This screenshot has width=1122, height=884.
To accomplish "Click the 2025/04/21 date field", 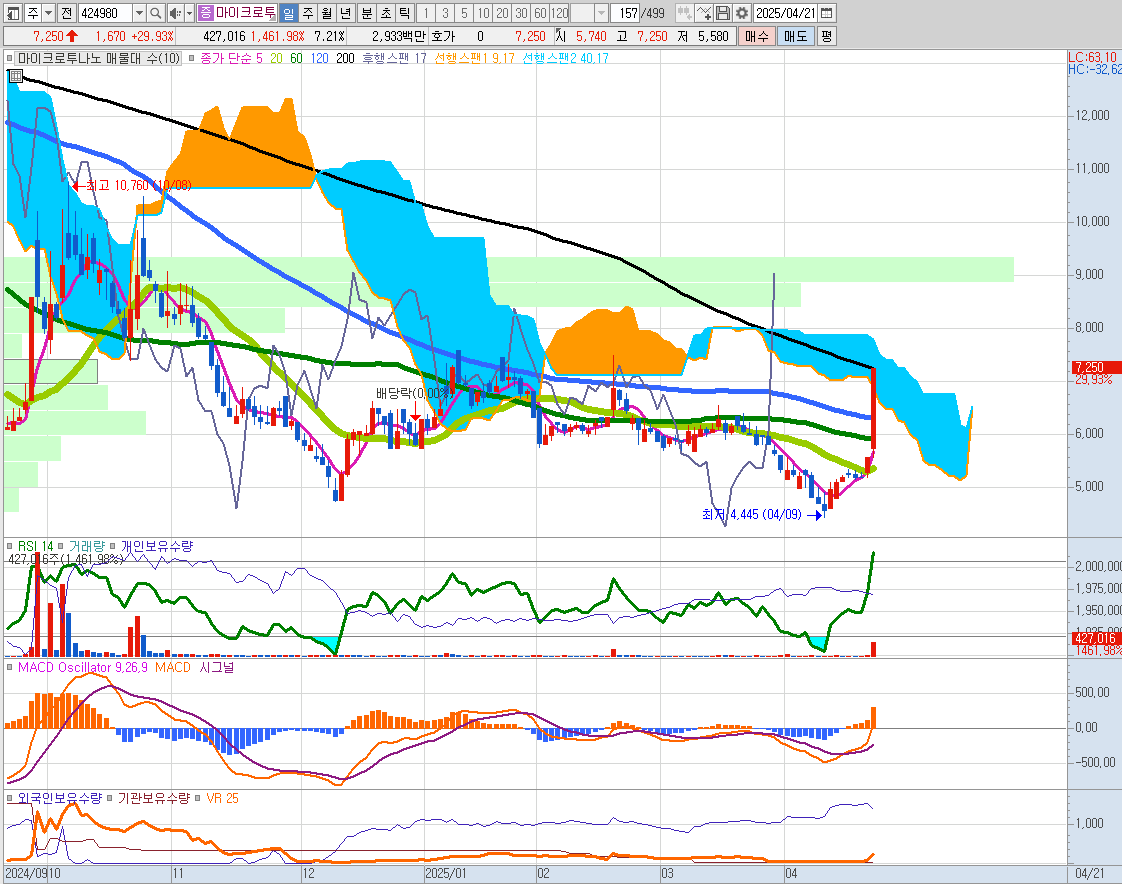I will click(786, 13).
